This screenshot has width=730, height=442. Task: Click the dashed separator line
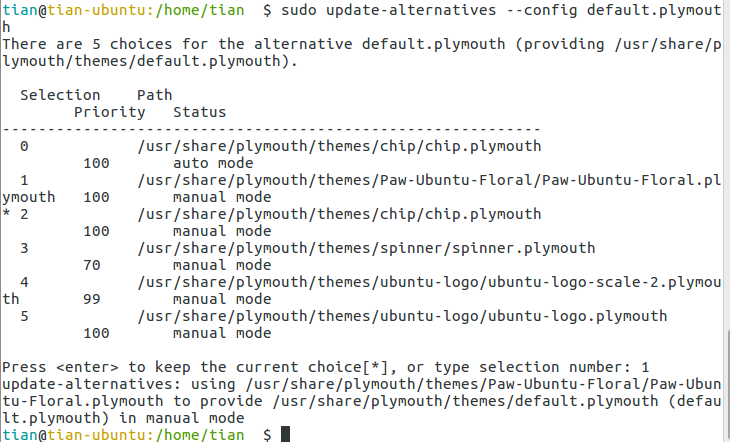coord(270,129)
